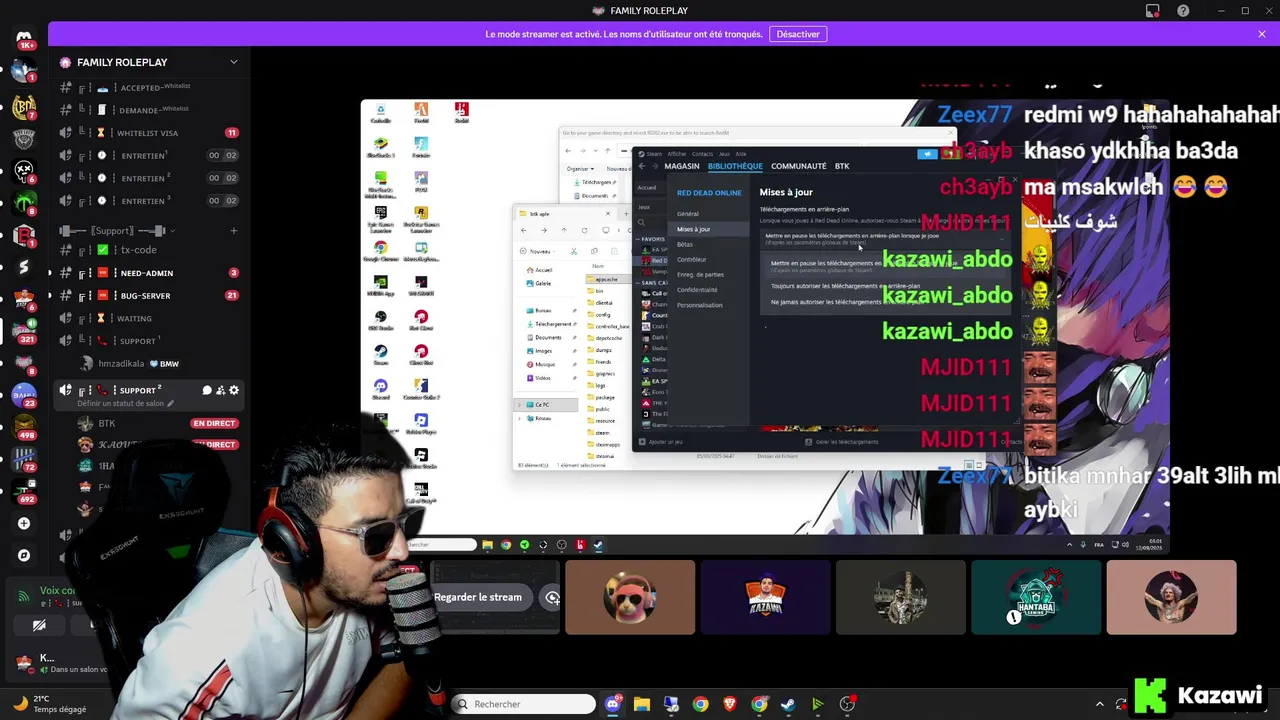Viewport: 1280px width, 720px height.
Task: Click the Regarder le stream button
Action: click(x=478, y=597)
